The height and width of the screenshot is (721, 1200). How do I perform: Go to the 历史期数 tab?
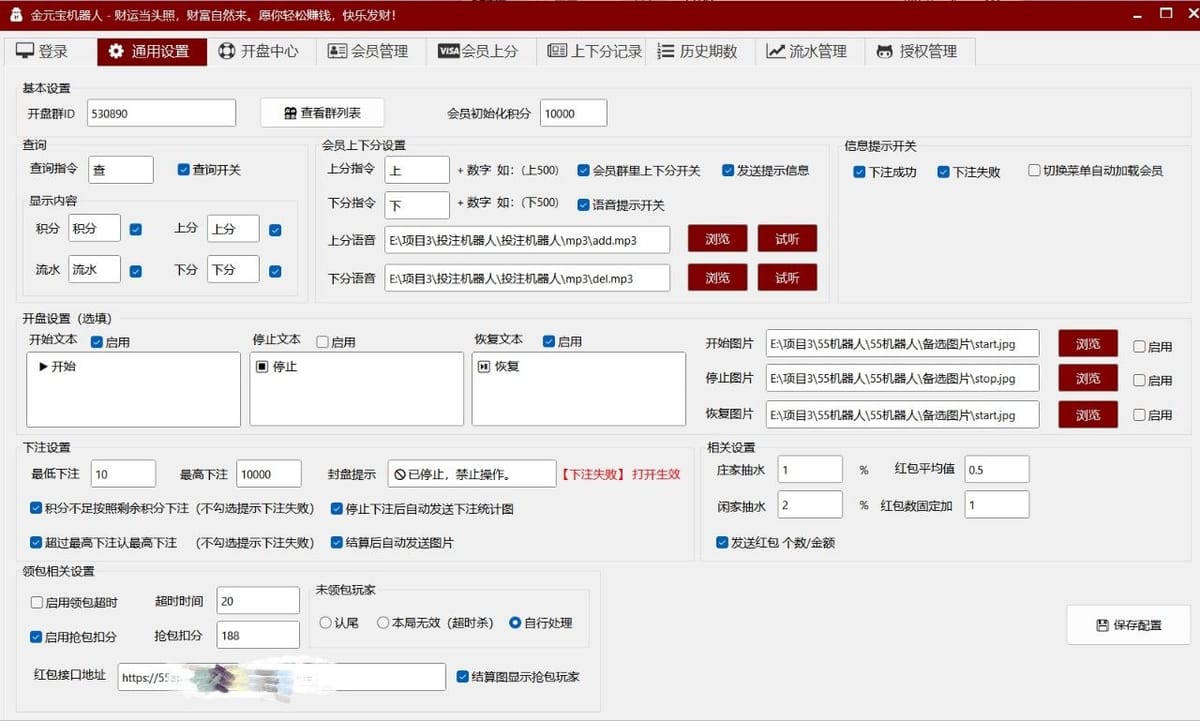(701, 51)
